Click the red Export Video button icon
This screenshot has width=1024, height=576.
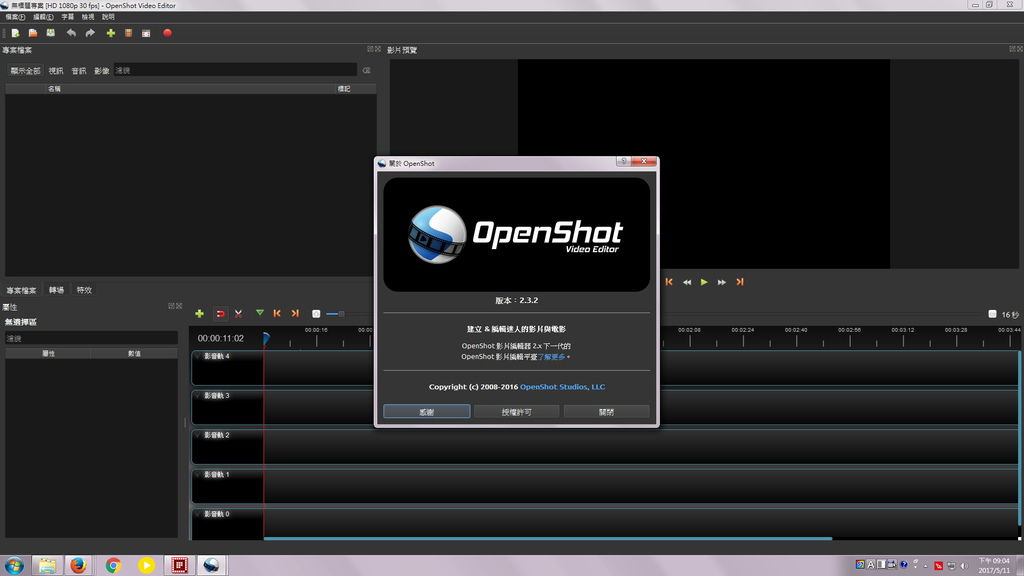point(167,33)
